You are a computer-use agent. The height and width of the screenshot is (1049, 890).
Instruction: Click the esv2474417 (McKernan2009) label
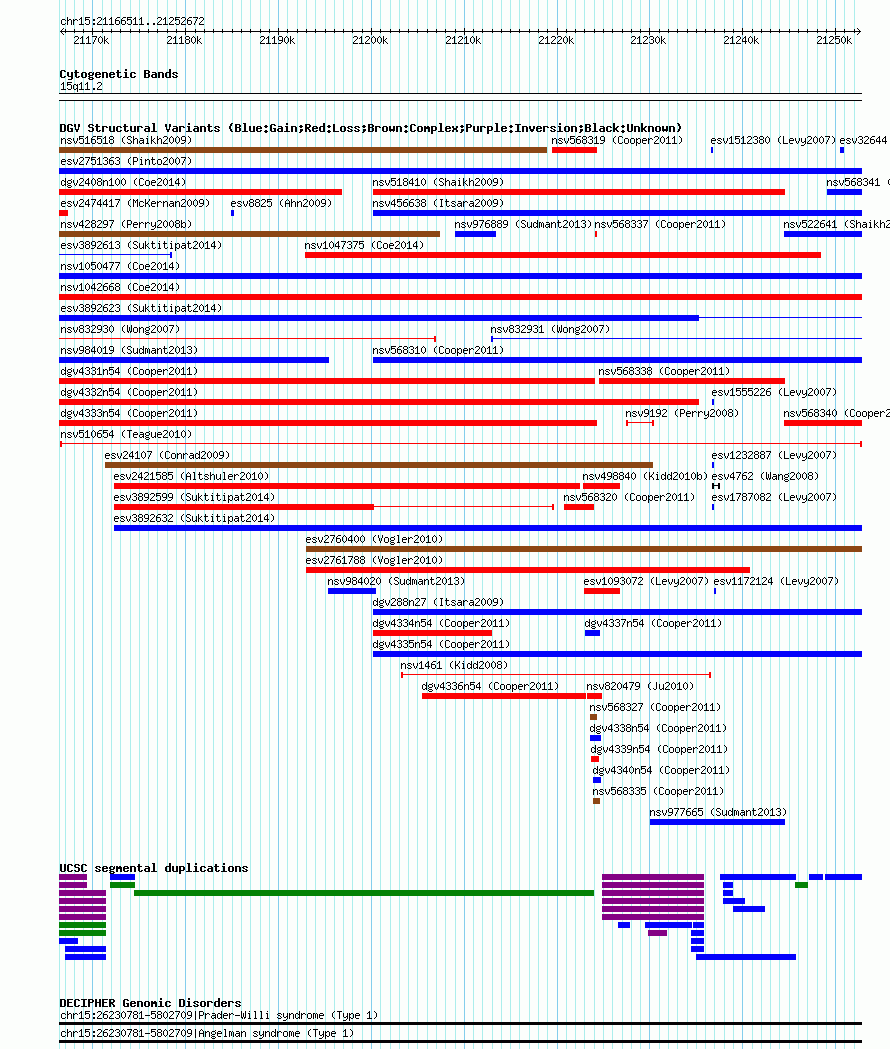(x=135, y=203)
